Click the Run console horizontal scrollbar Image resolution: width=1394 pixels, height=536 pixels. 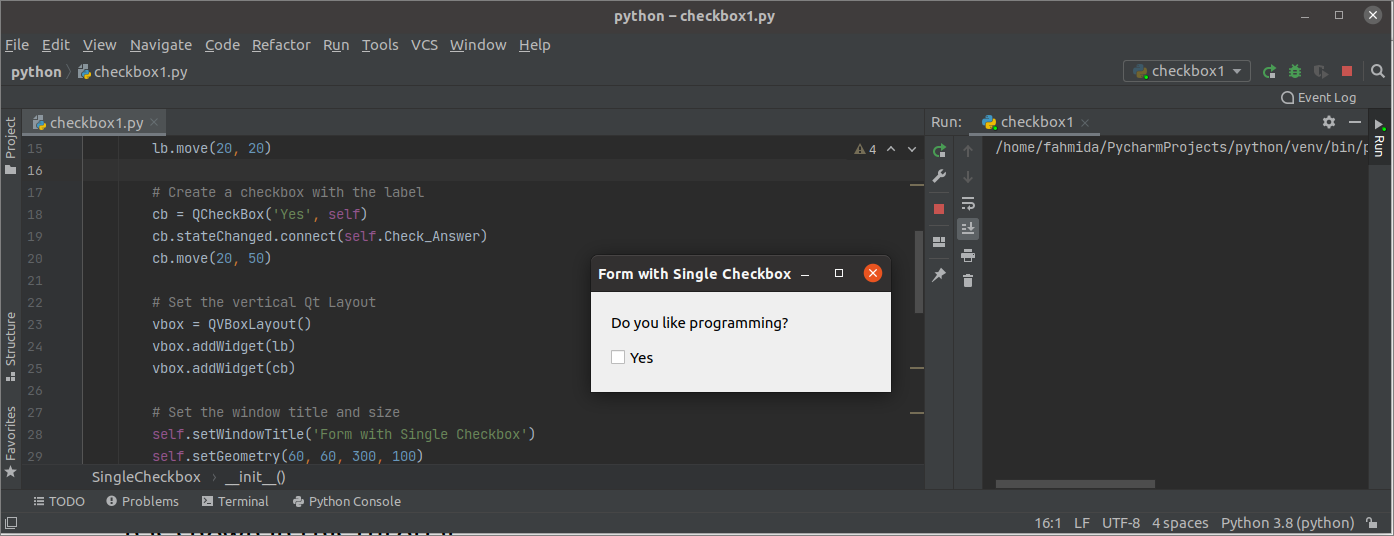point(1075,484)
